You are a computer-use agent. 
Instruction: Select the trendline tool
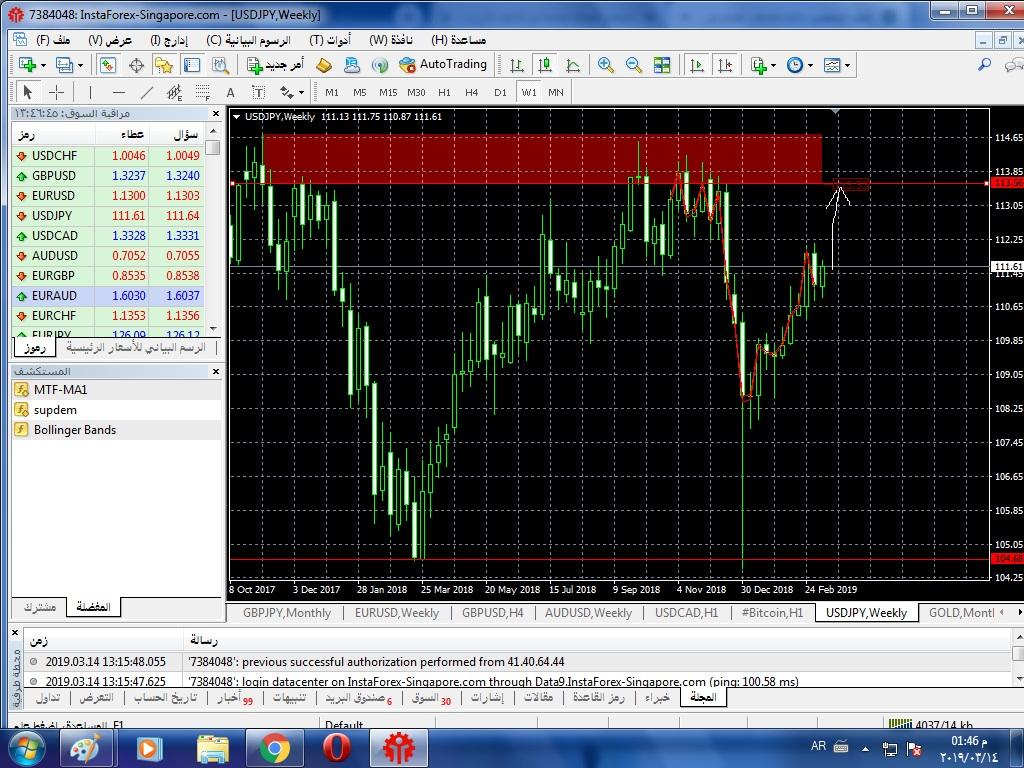coord(147,92)
